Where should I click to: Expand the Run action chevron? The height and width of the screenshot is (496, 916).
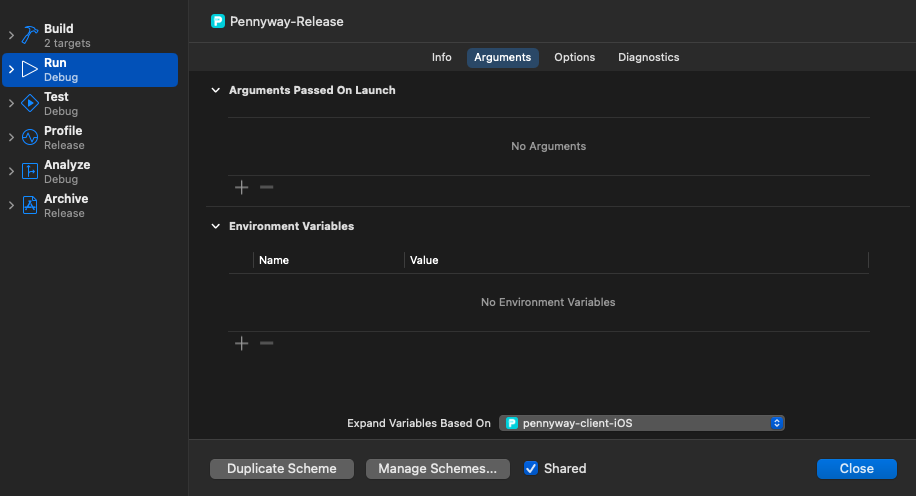coord(11,69)
